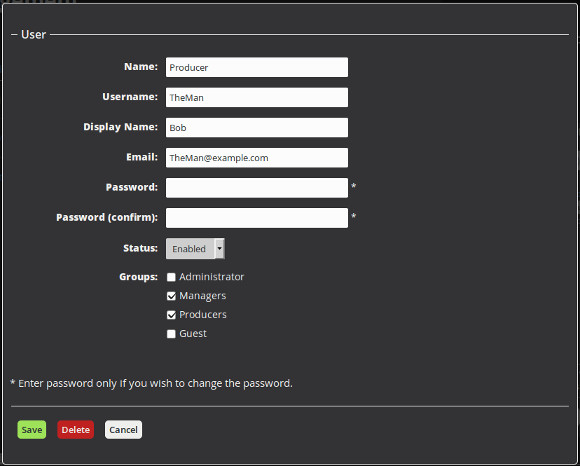Click the Status dropdown arrow button
Screen dimensions: 580x466
coord(220,249)
